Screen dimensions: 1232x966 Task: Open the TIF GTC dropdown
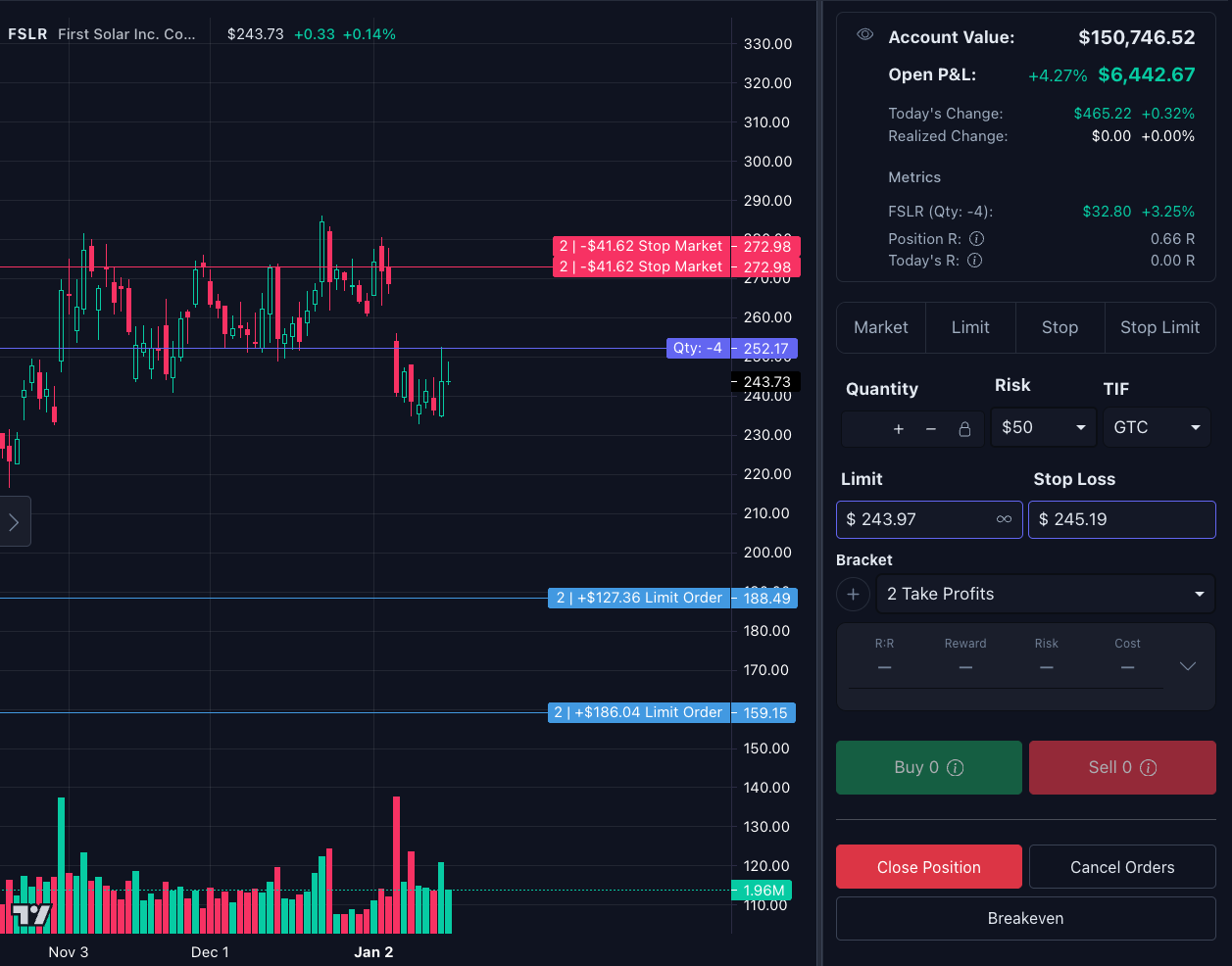point(1157,427)
